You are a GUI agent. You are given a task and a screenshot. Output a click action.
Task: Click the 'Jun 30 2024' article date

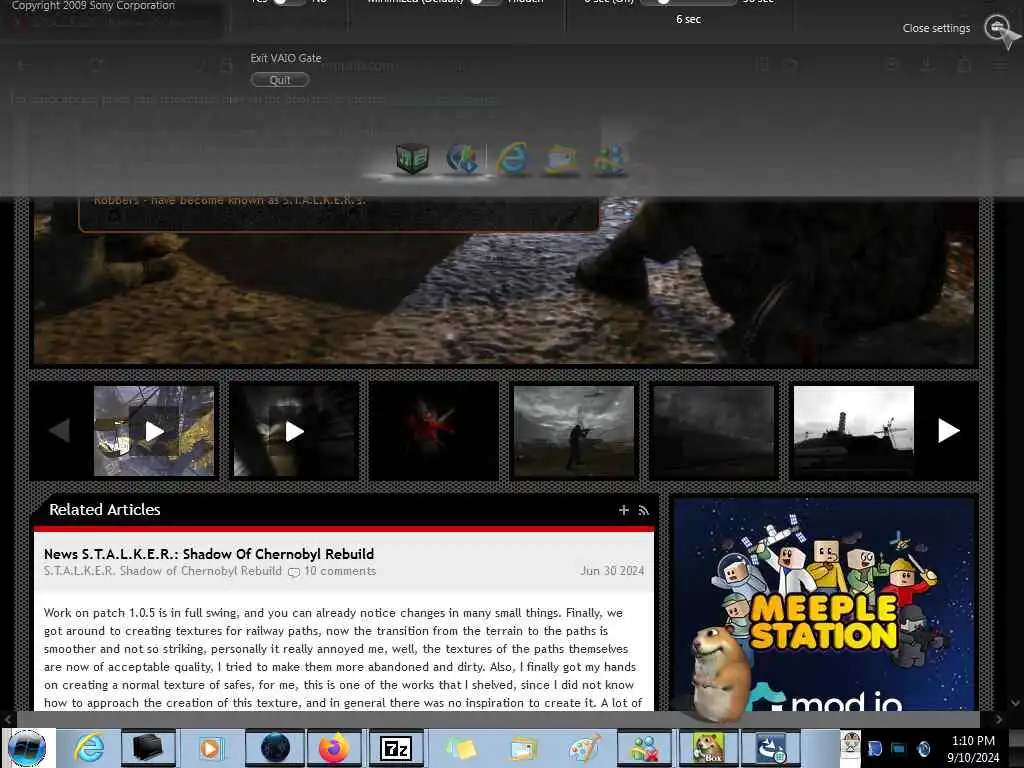[612, 571]
